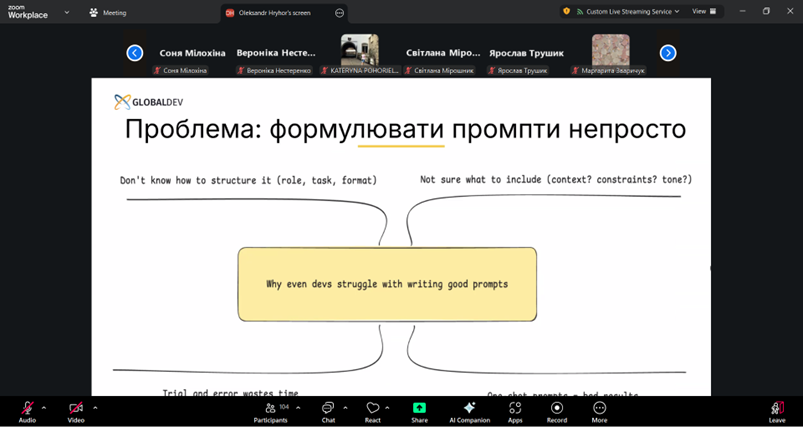Open the View layout menu
The image size is (803, 427).
pos(703,11)
